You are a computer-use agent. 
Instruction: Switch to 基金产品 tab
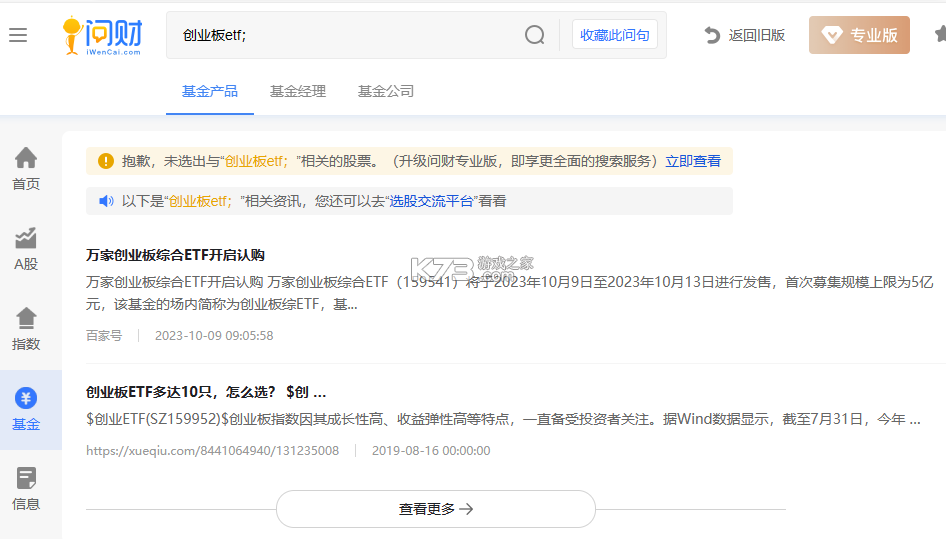(209, 91)
